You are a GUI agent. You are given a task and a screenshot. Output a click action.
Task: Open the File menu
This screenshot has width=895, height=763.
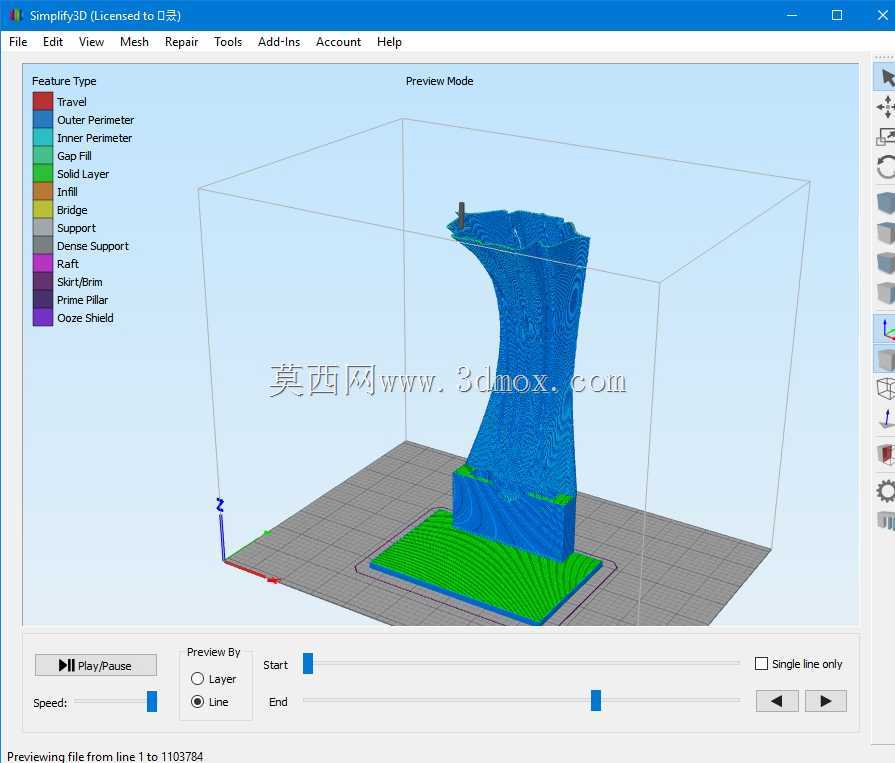pyautogui.click(x=18, y=42)
